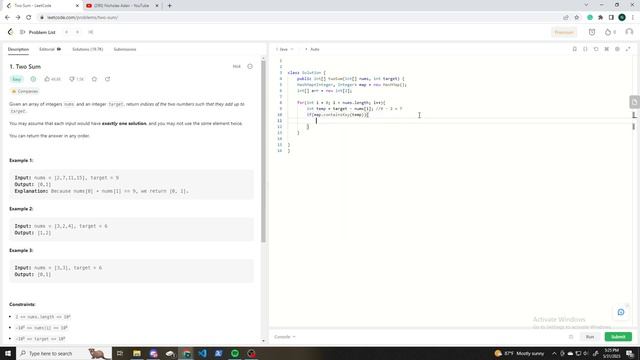Format code with braces icon
Image resolution: width=640 pixels, height=360 pixels.
585,49
